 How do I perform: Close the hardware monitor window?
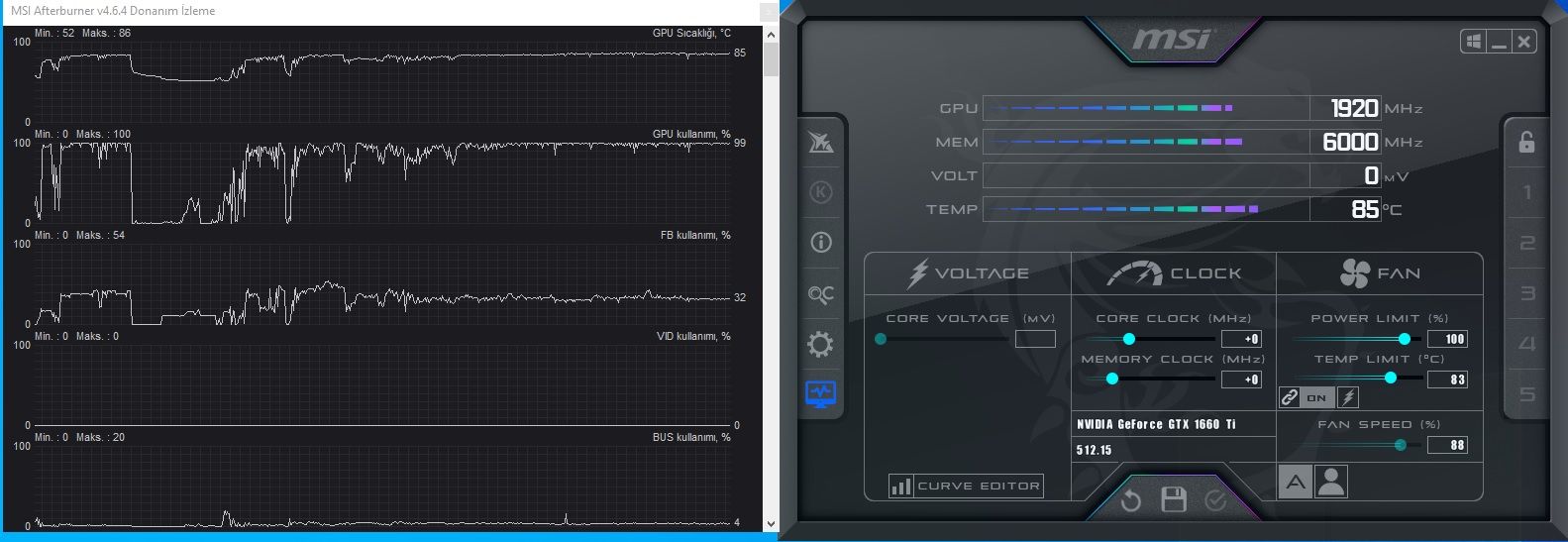click(x=768, y=11)
